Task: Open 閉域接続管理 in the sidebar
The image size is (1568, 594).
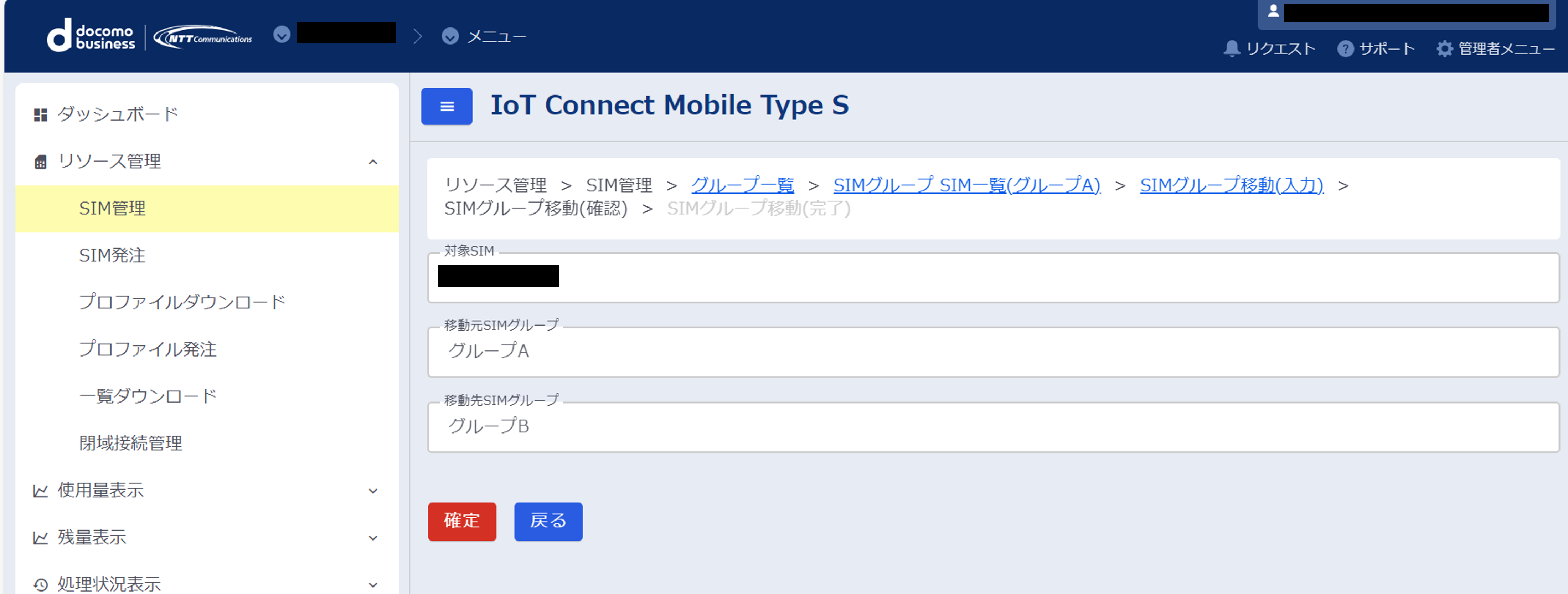Action: (130, 443)
